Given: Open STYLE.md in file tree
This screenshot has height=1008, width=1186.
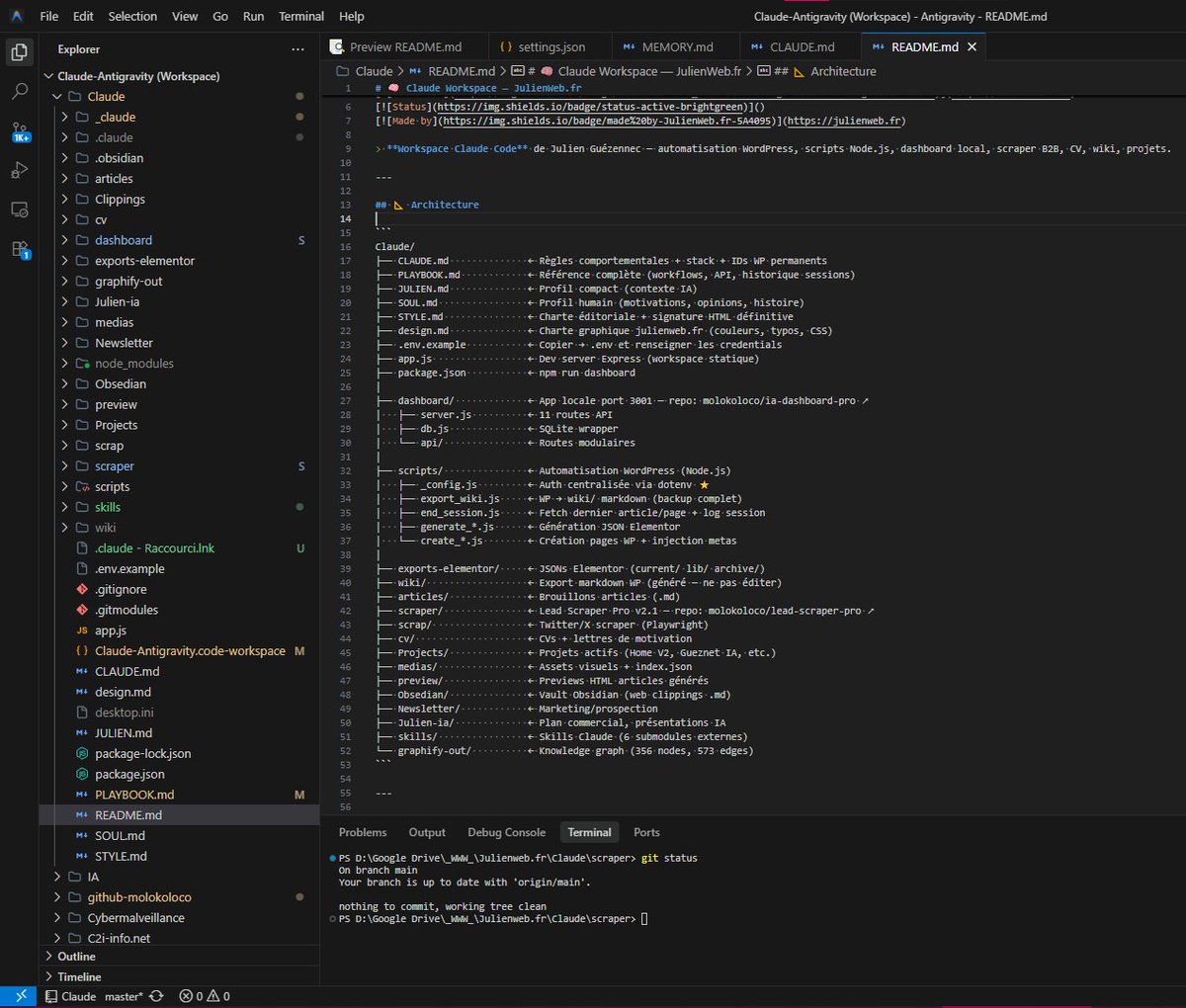Looking at the screenshot, I should pyautogui.click(x=179, y=857).
